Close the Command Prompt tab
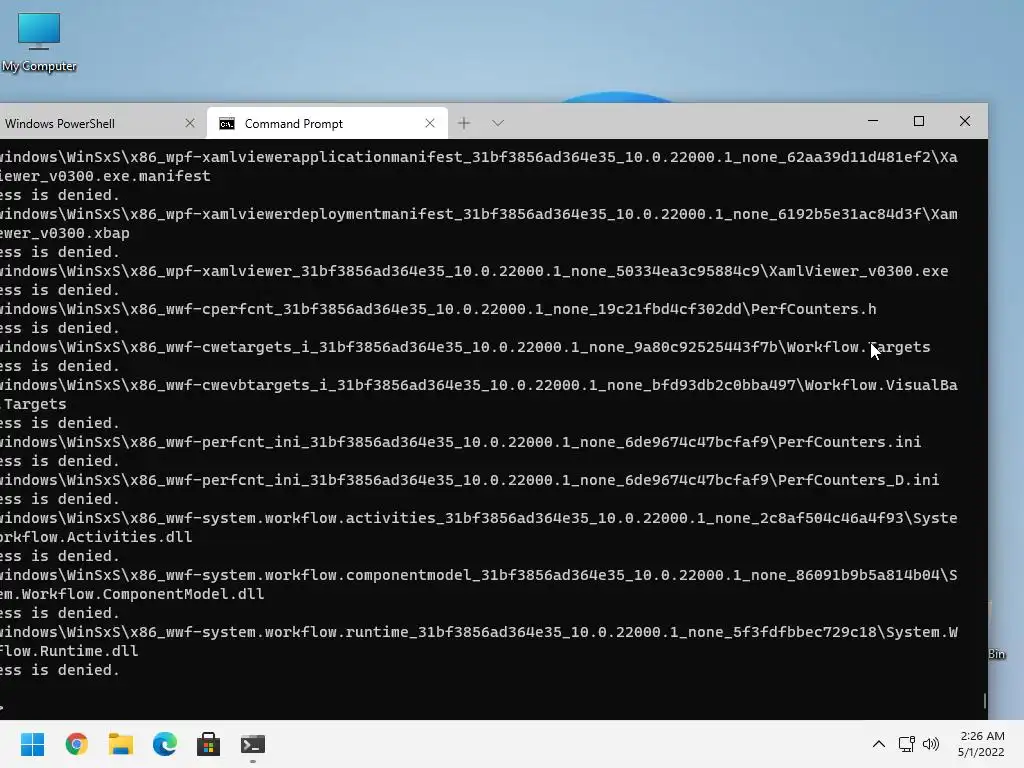The height and width of the screenshot is (768, 1024). coord(430,123)
